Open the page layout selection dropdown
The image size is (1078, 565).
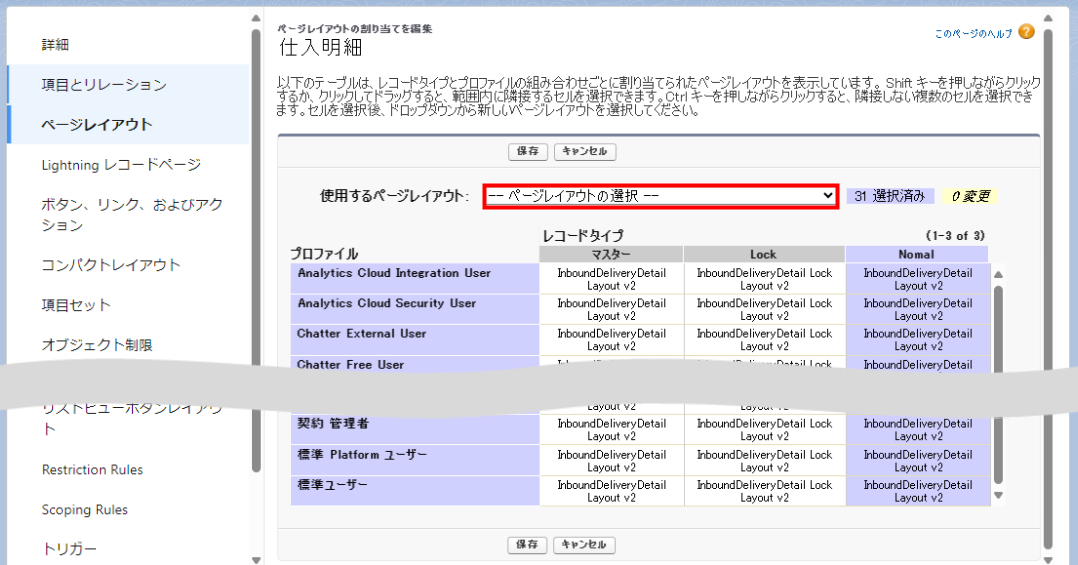[660, 196]
